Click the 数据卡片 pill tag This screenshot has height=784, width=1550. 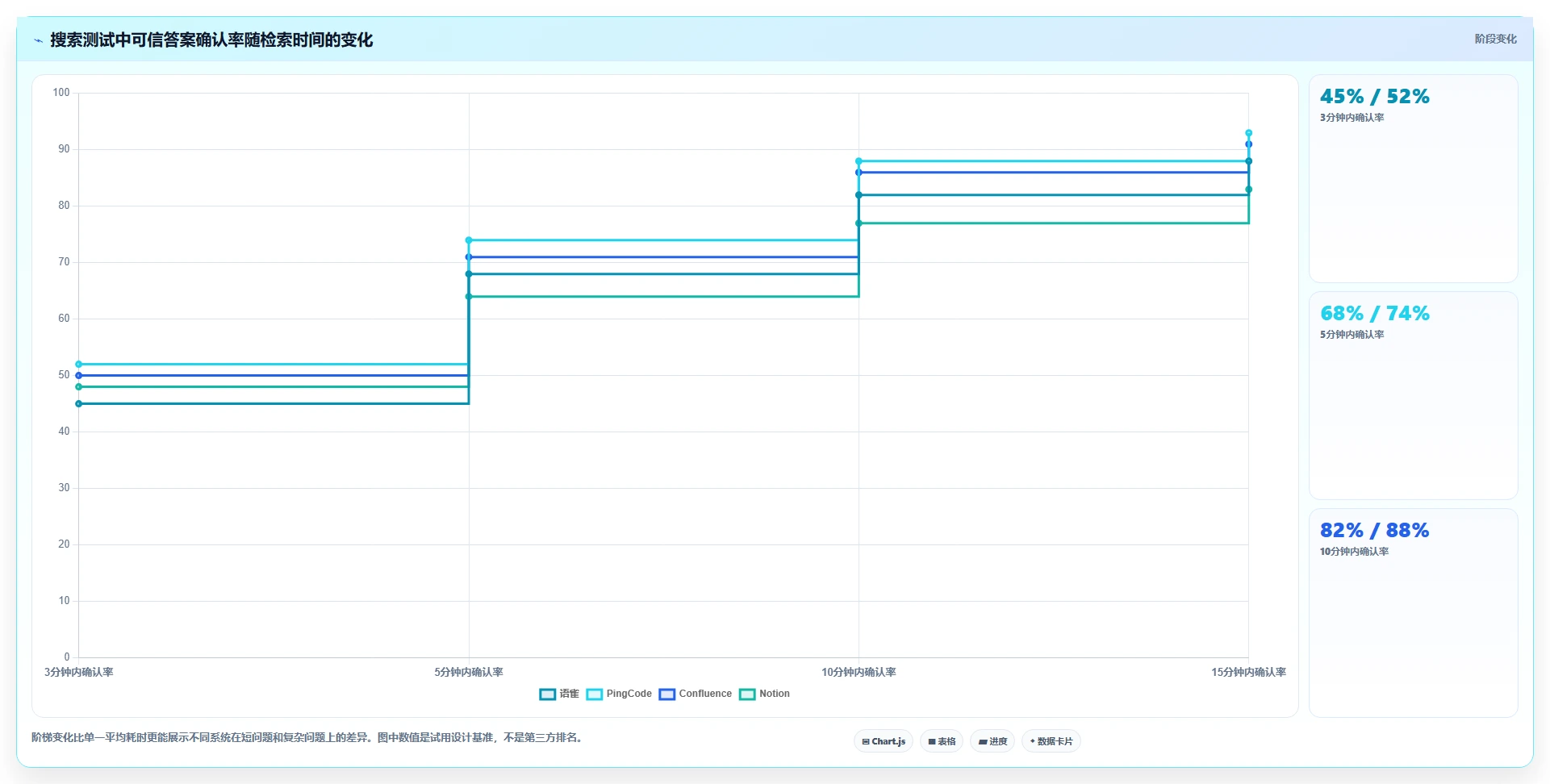tap(1051, 741)
